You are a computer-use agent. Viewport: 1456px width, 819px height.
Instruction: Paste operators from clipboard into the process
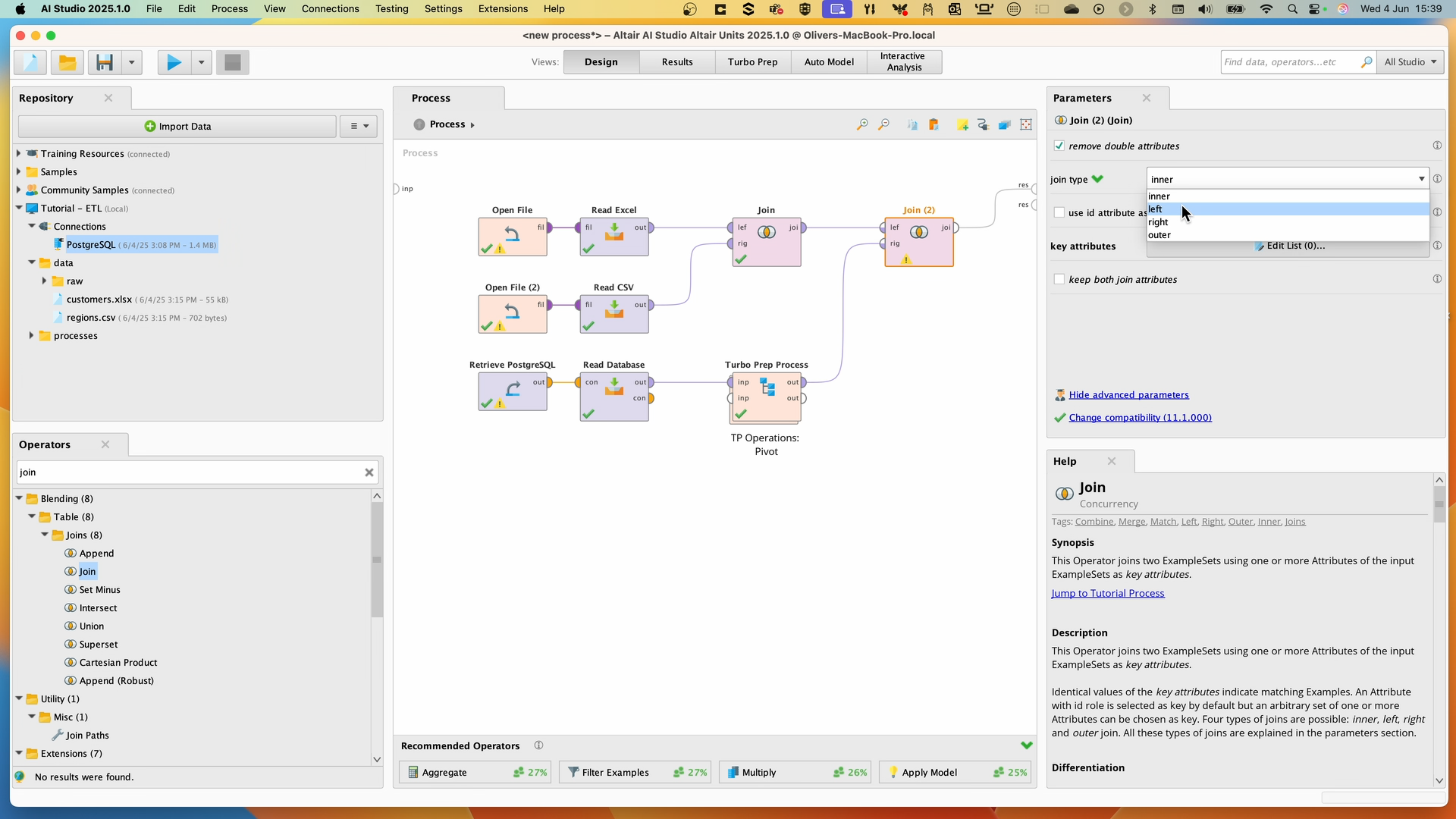click(x=934, y=124)
